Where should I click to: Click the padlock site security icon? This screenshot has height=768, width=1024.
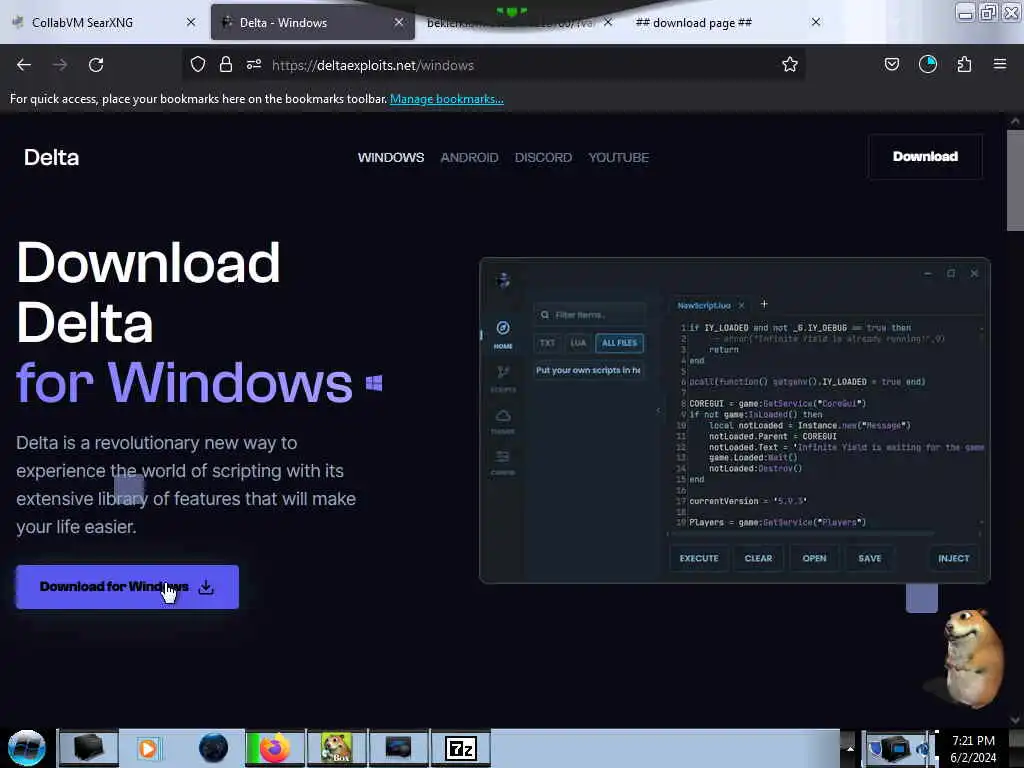point(226,65)
